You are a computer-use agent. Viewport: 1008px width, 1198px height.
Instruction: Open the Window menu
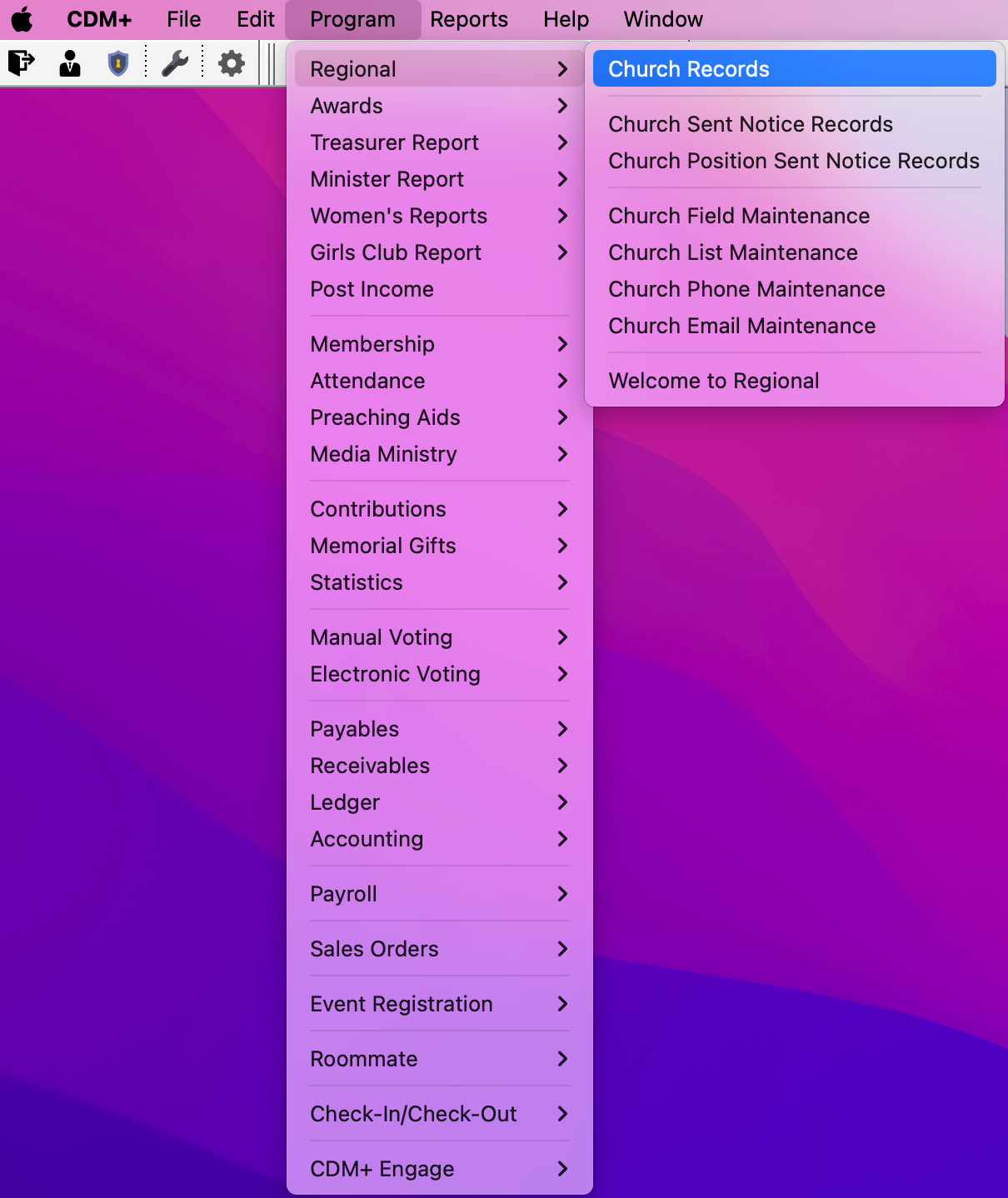click(x=662, y=18)
